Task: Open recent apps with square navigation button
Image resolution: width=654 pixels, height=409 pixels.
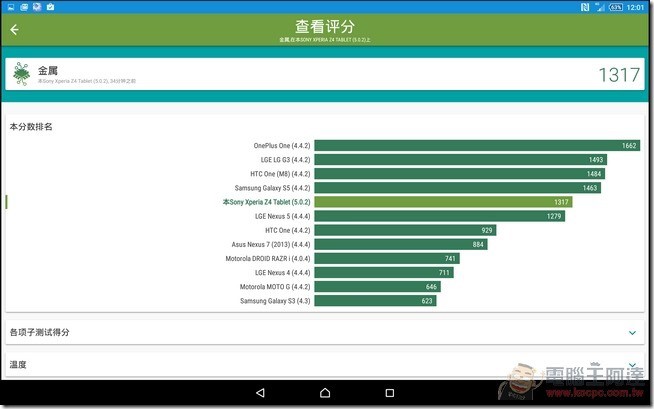Action: (x=390, y=393)
